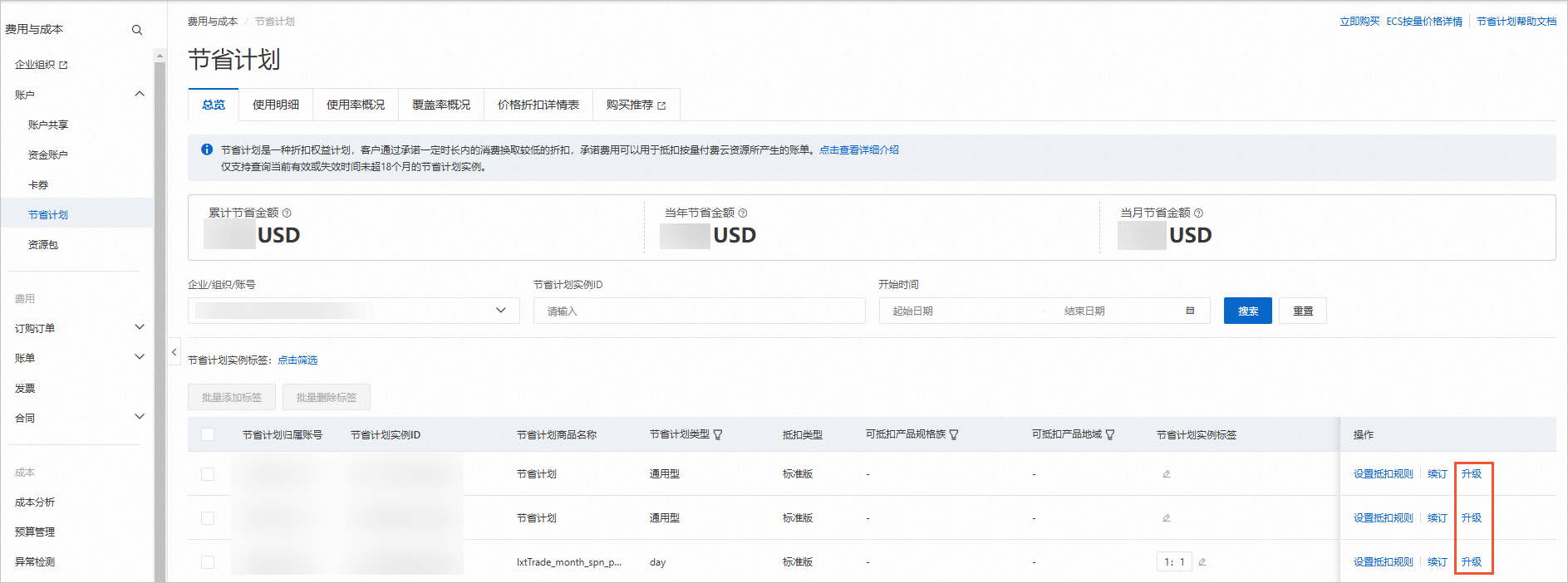Click 续订 in second row
This screenshot has height=583, width=1568.
coord(1438,518)
